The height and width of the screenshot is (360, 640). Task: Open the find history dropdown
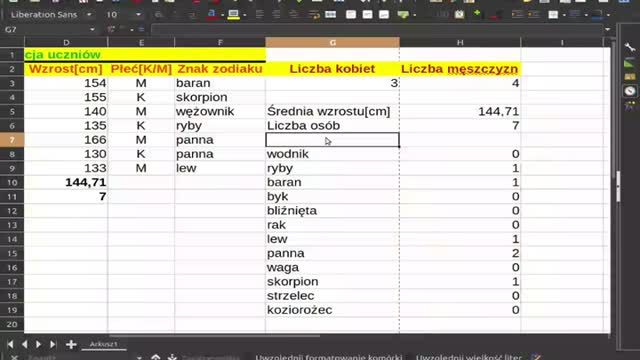coord(139,358)
